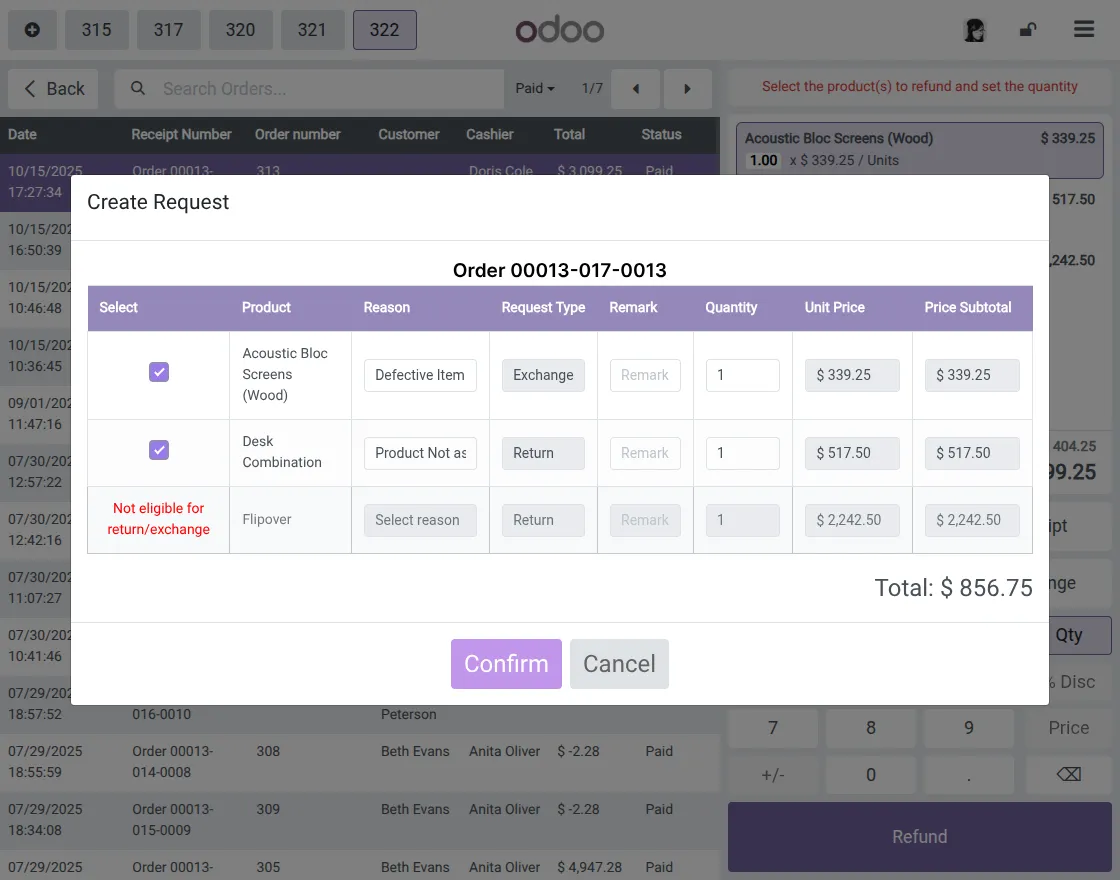Click the Request Type column header

click(x=543, y=308)
